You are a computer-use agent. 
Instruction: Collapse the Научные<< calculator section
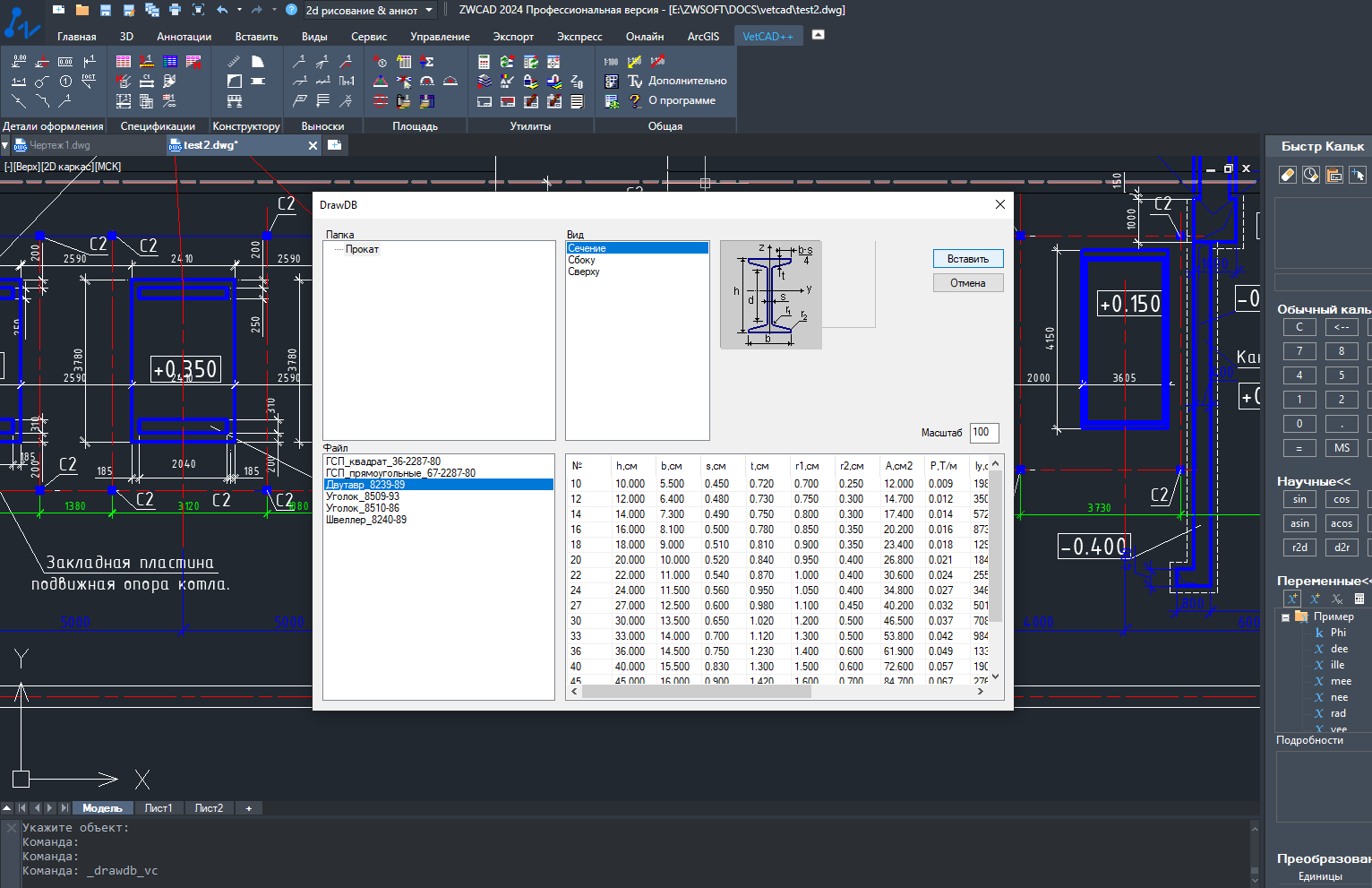[1314, 481]
